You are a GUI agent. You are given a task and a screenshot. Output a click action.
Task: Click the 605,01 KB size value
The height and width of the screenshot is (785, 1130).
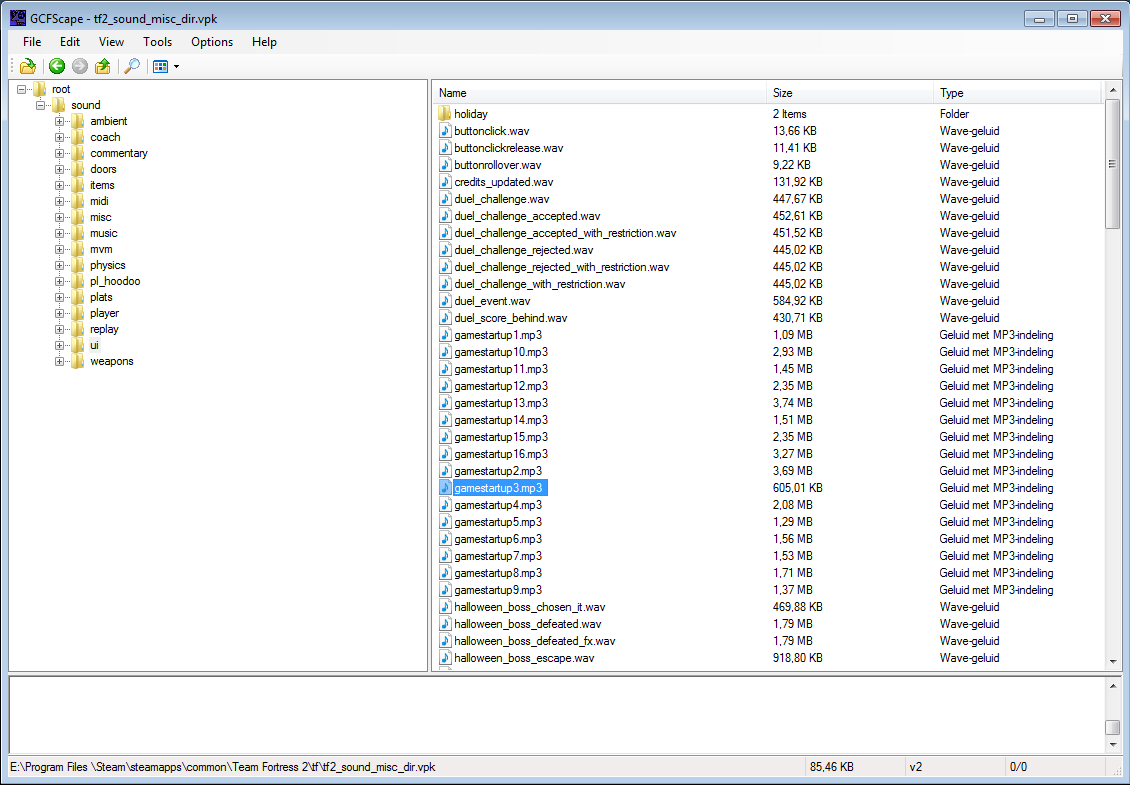point(797,488)
